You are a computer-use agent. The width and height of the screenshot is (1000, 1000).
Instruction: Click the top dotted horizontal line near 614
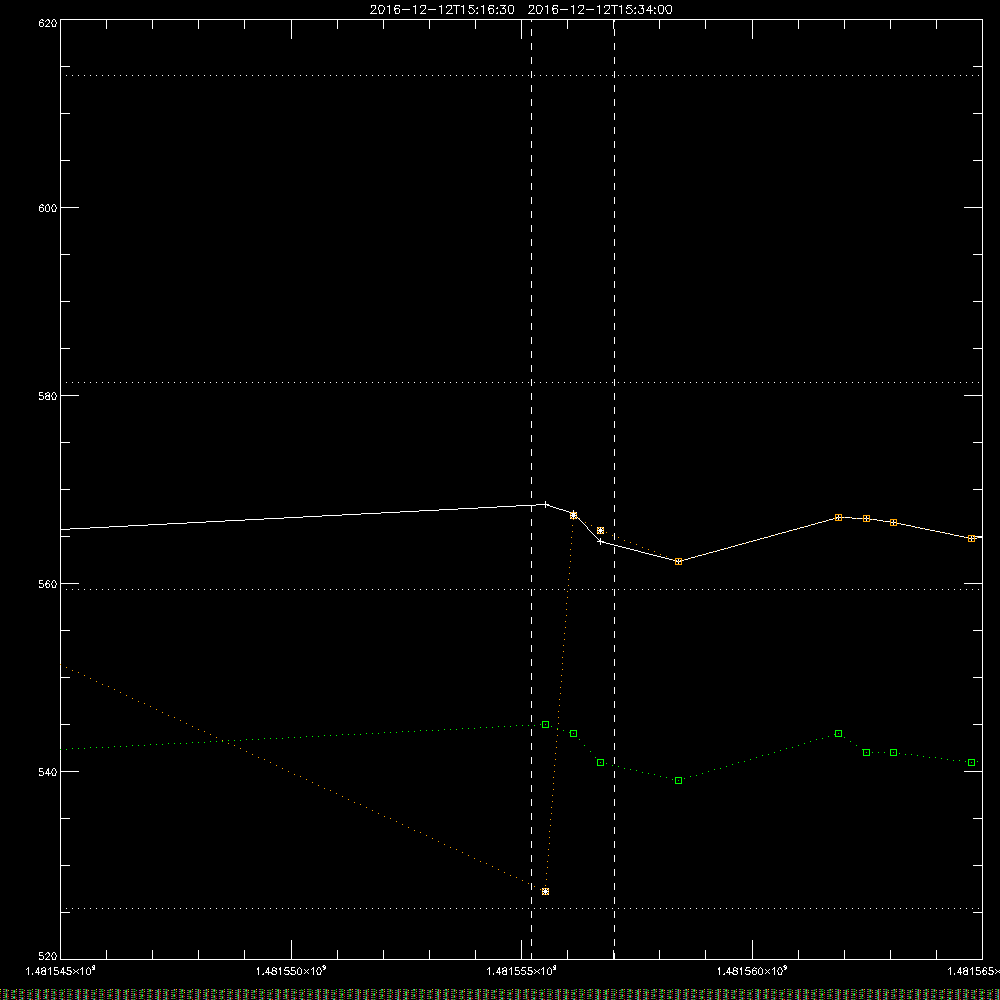pos(520,75)
